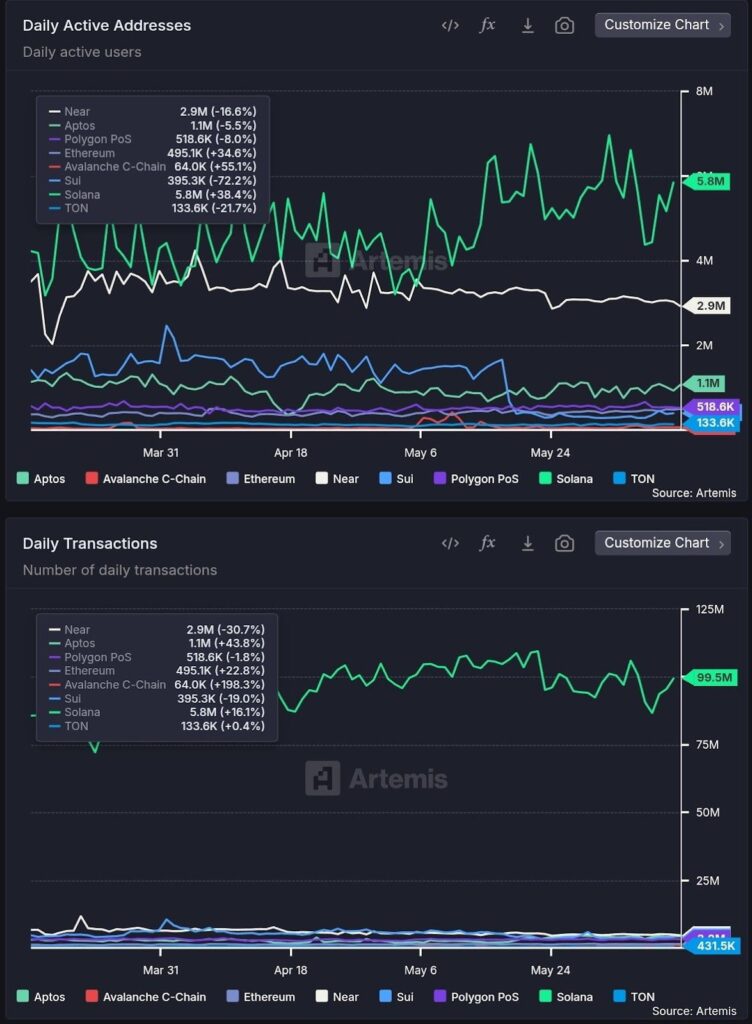Toggle Sui series in Daily Transactions legend

click(x=396, y=997)
